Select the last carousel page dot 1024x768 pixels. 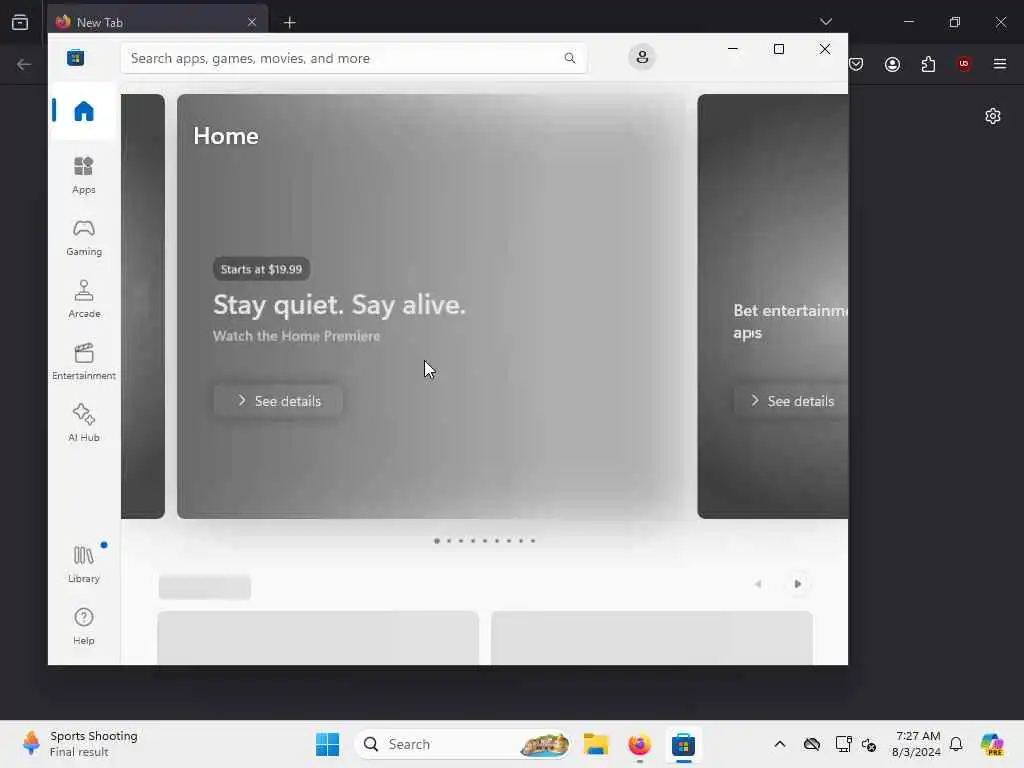tap(533, 541)
